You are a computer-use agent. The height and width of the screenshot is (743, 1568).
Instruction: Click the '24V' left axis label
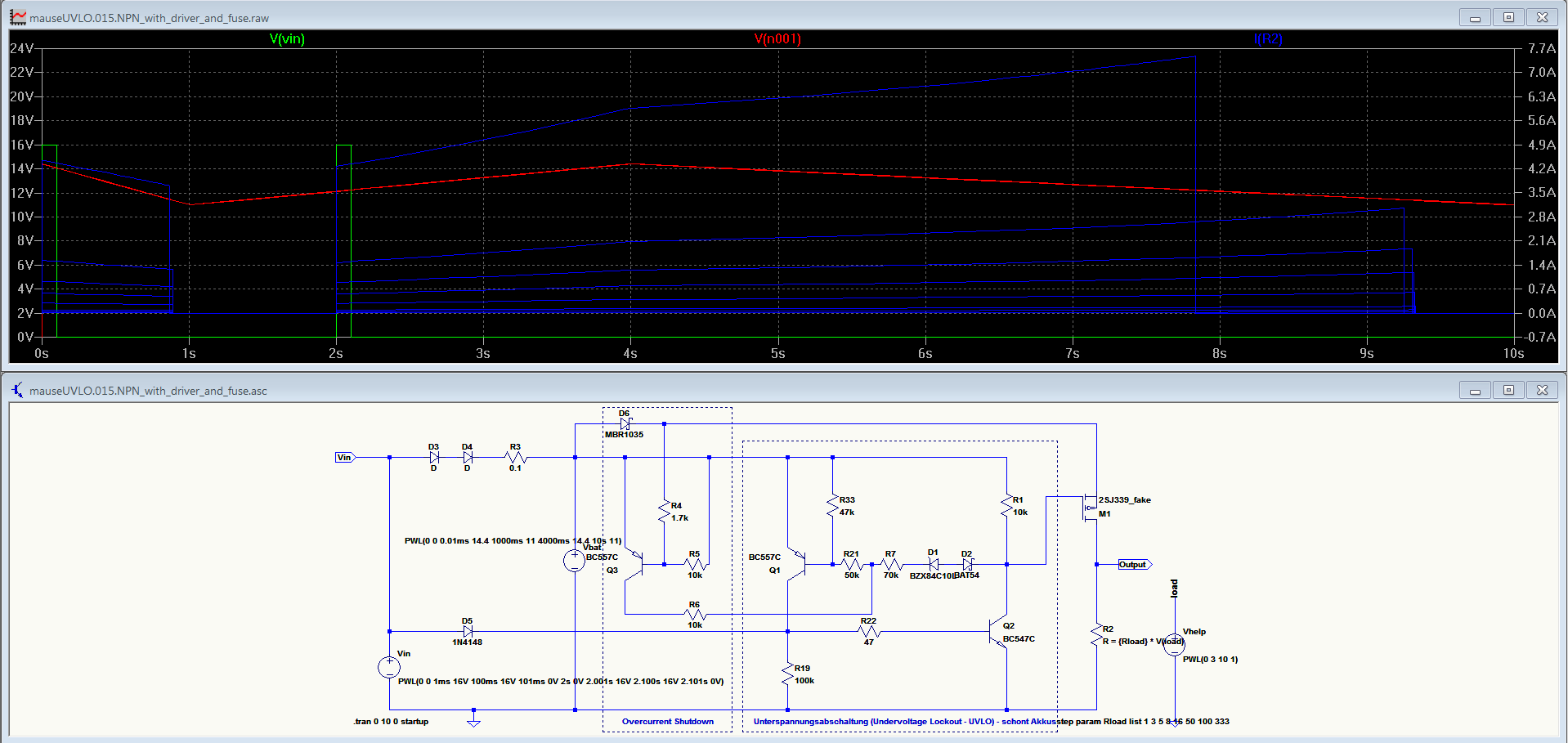[x=22, y=48]
